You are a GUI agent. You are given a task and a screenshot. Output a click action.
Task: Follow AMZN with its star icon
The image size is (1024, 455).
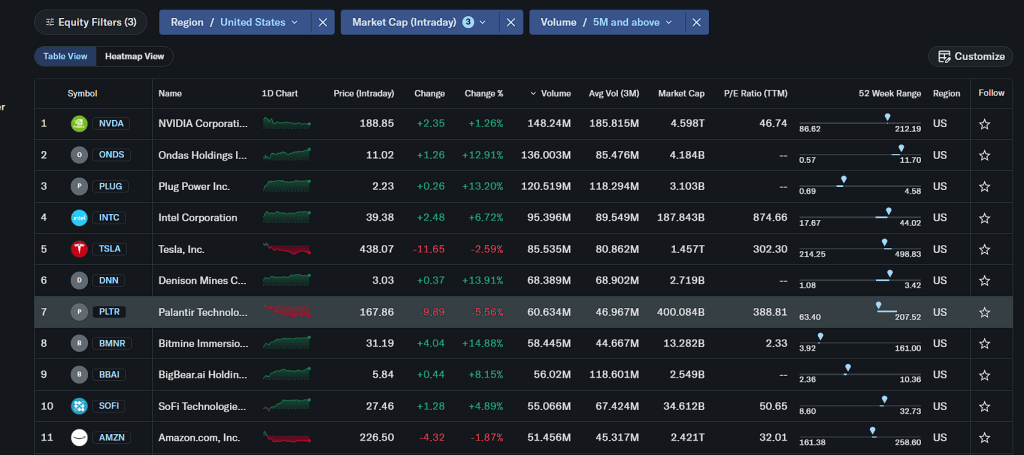(984, 437)
